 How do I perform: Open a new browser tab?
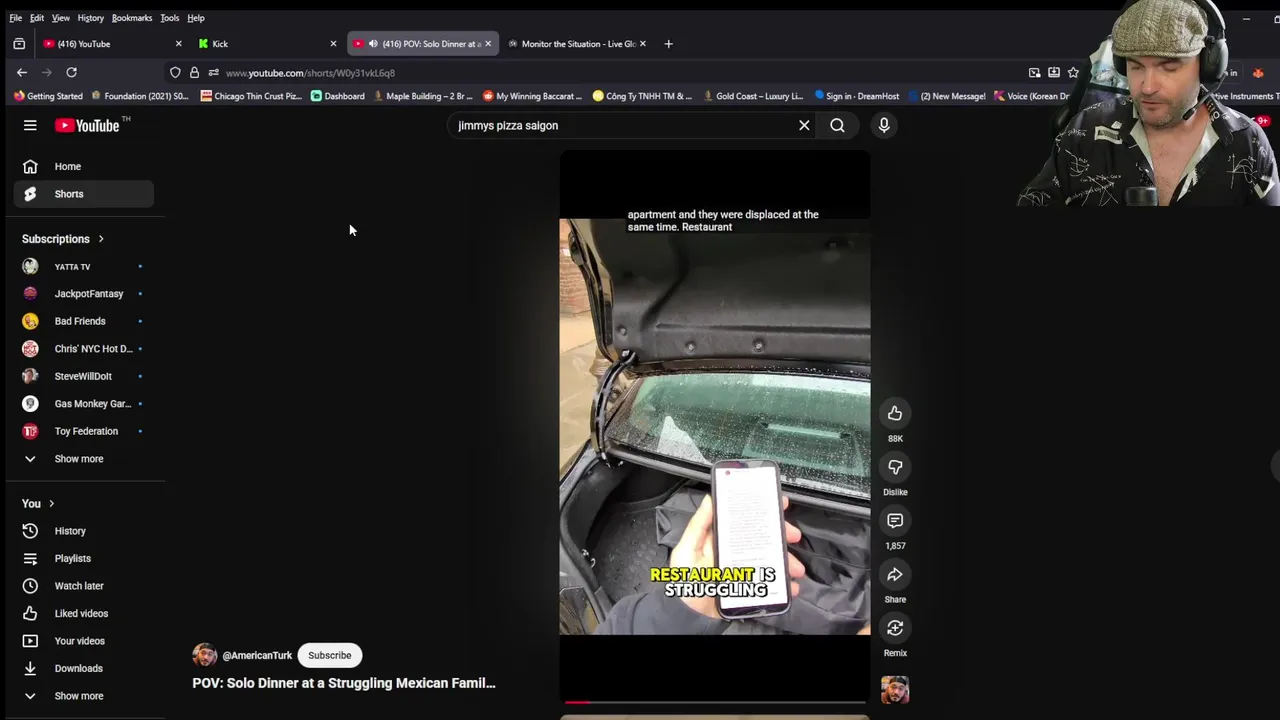(x=668, y=44)
